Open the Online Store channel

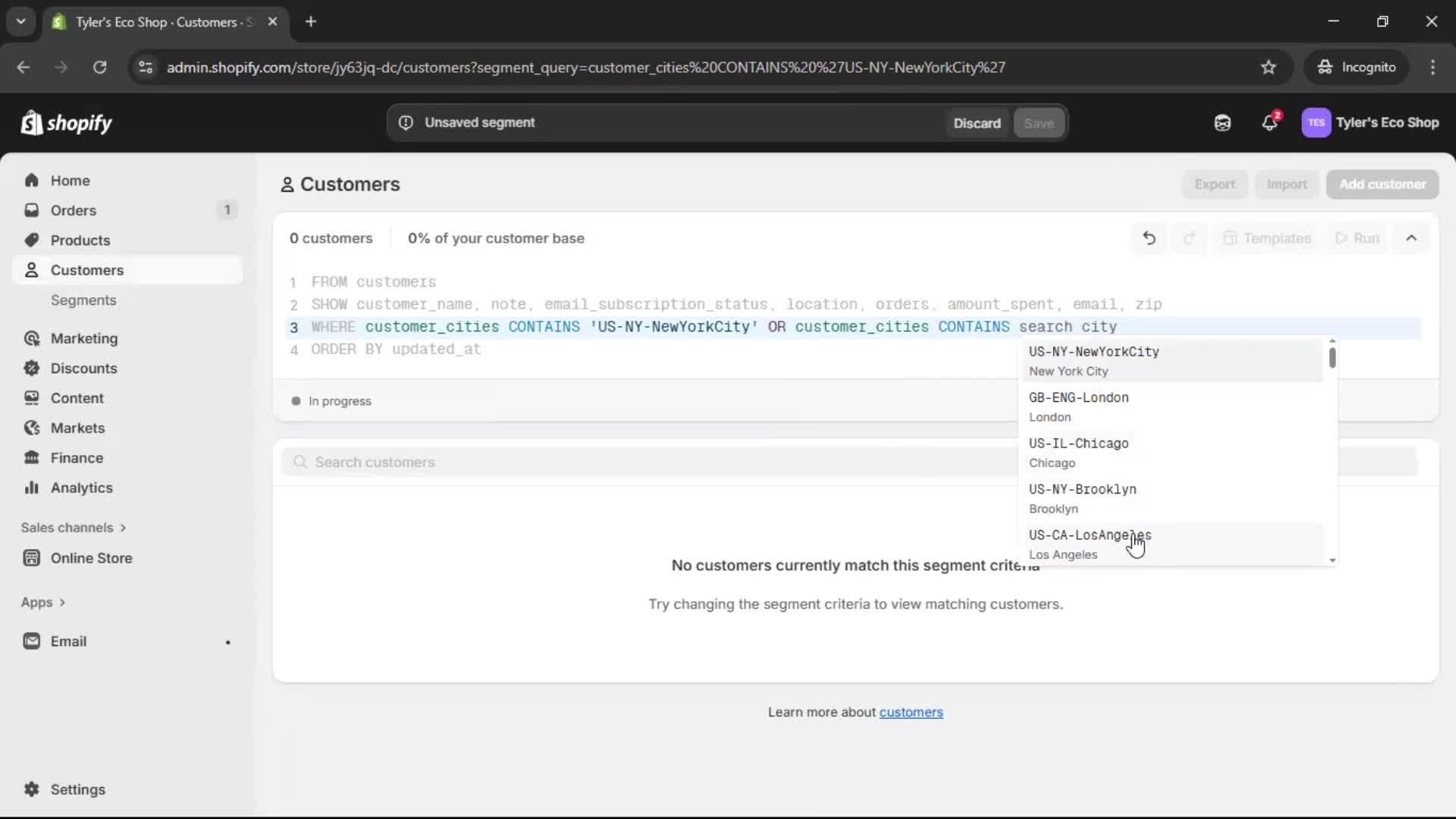(x=90, y=557)
